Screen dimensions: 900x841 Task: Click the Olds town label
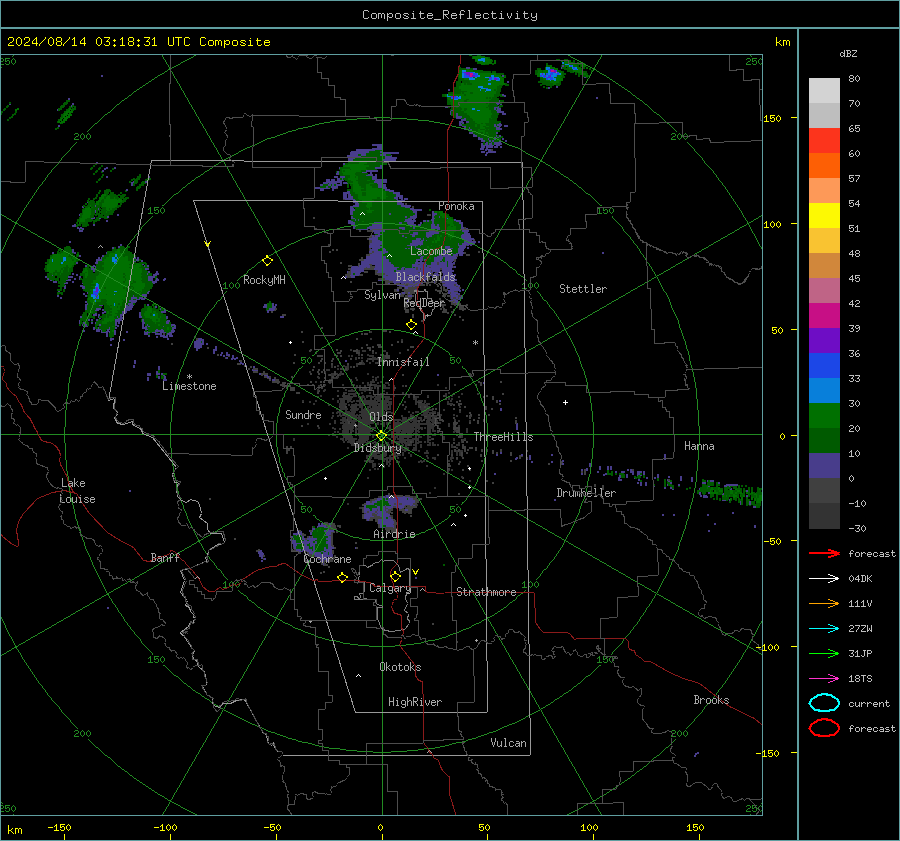[381, 417]
